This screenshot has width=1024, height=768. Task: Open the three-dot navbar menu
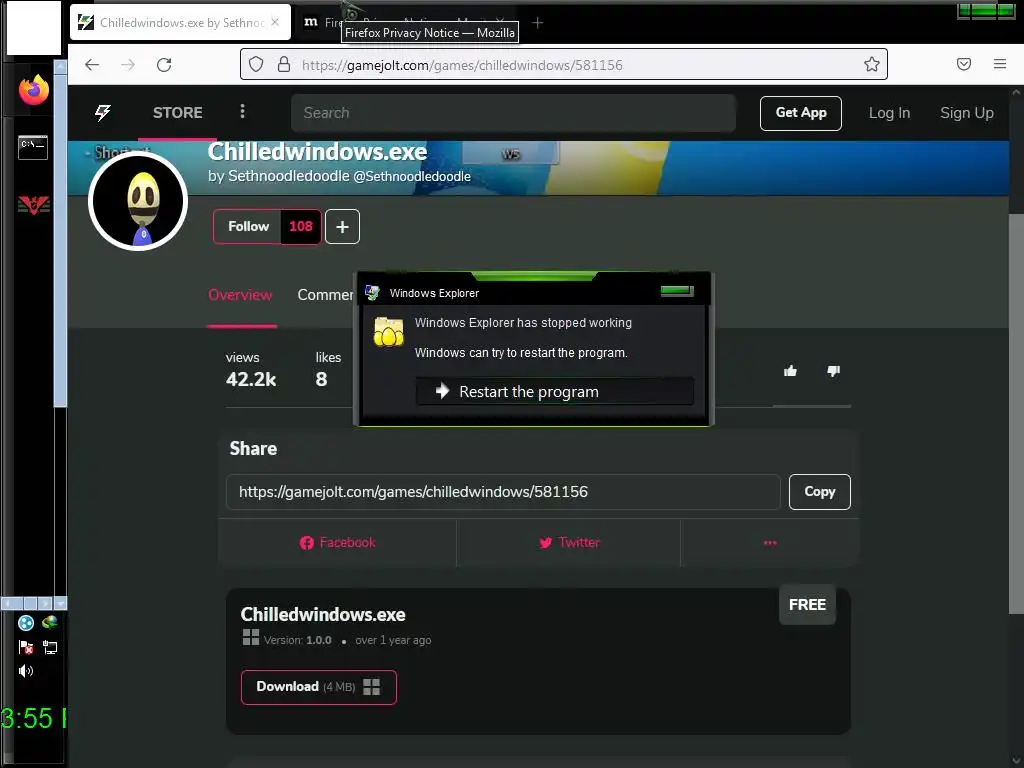tap(242, 112)
